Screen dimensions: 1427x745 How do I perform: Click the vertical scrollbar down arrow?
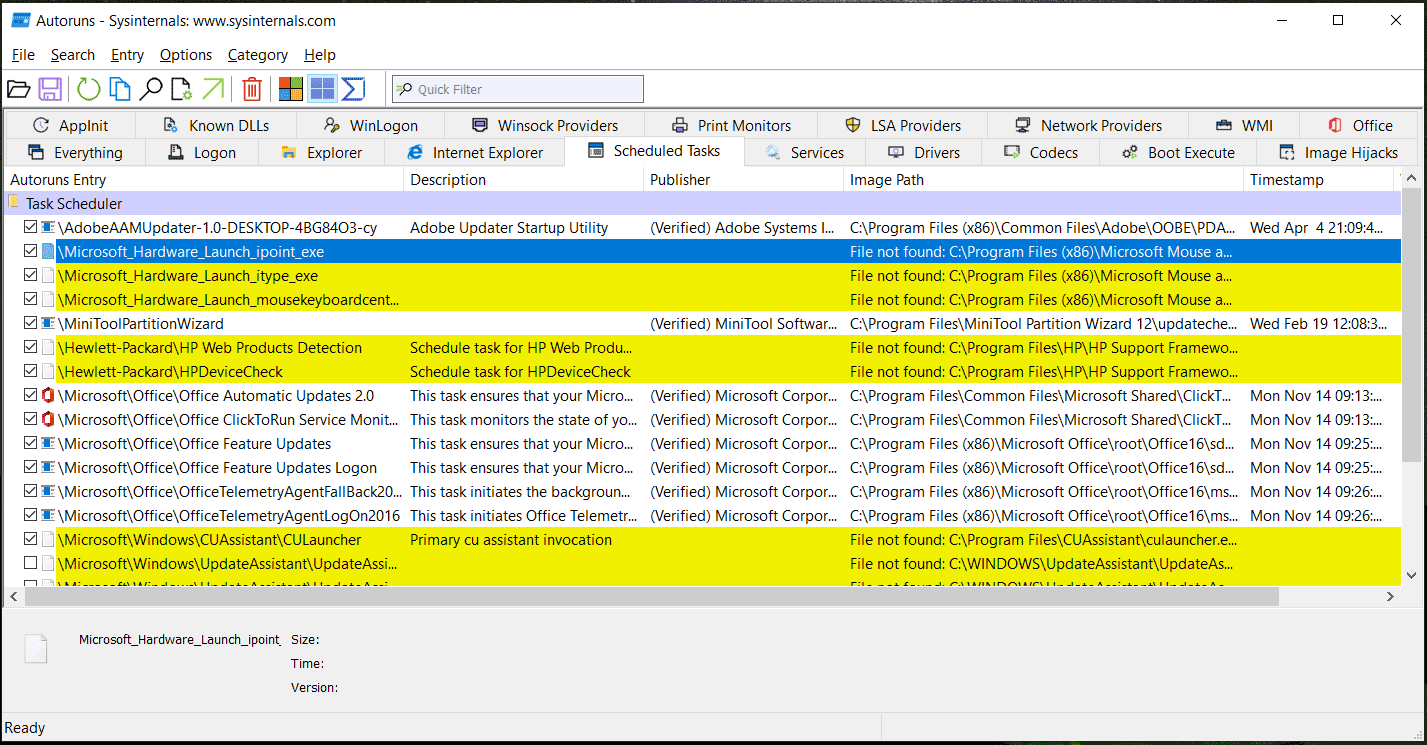click(x=1411, y=575)
